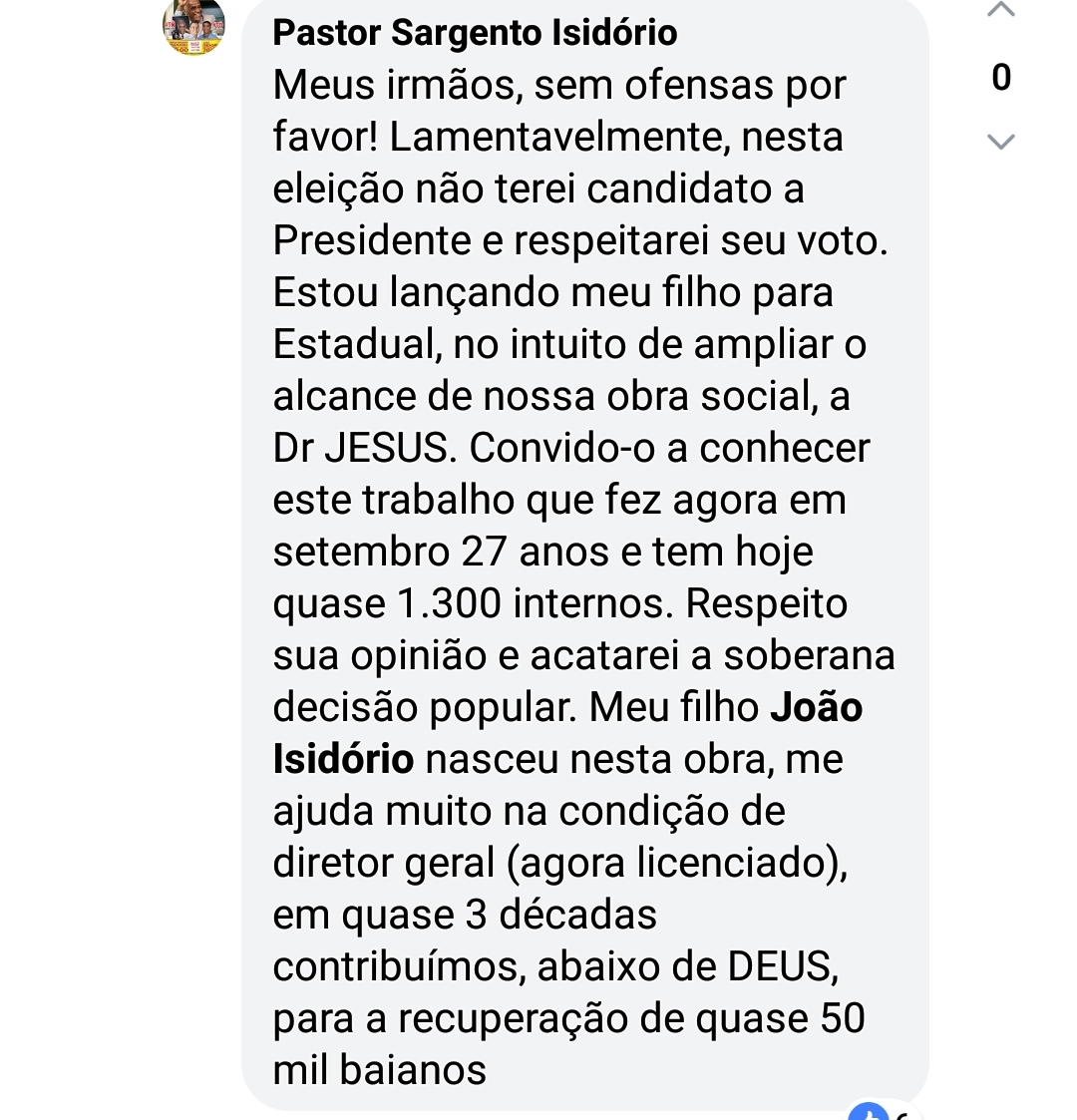This screenshot has width=1077, height=1120.
Task: Downvote the comment with the down chevron
Action: pos(1000,141)
